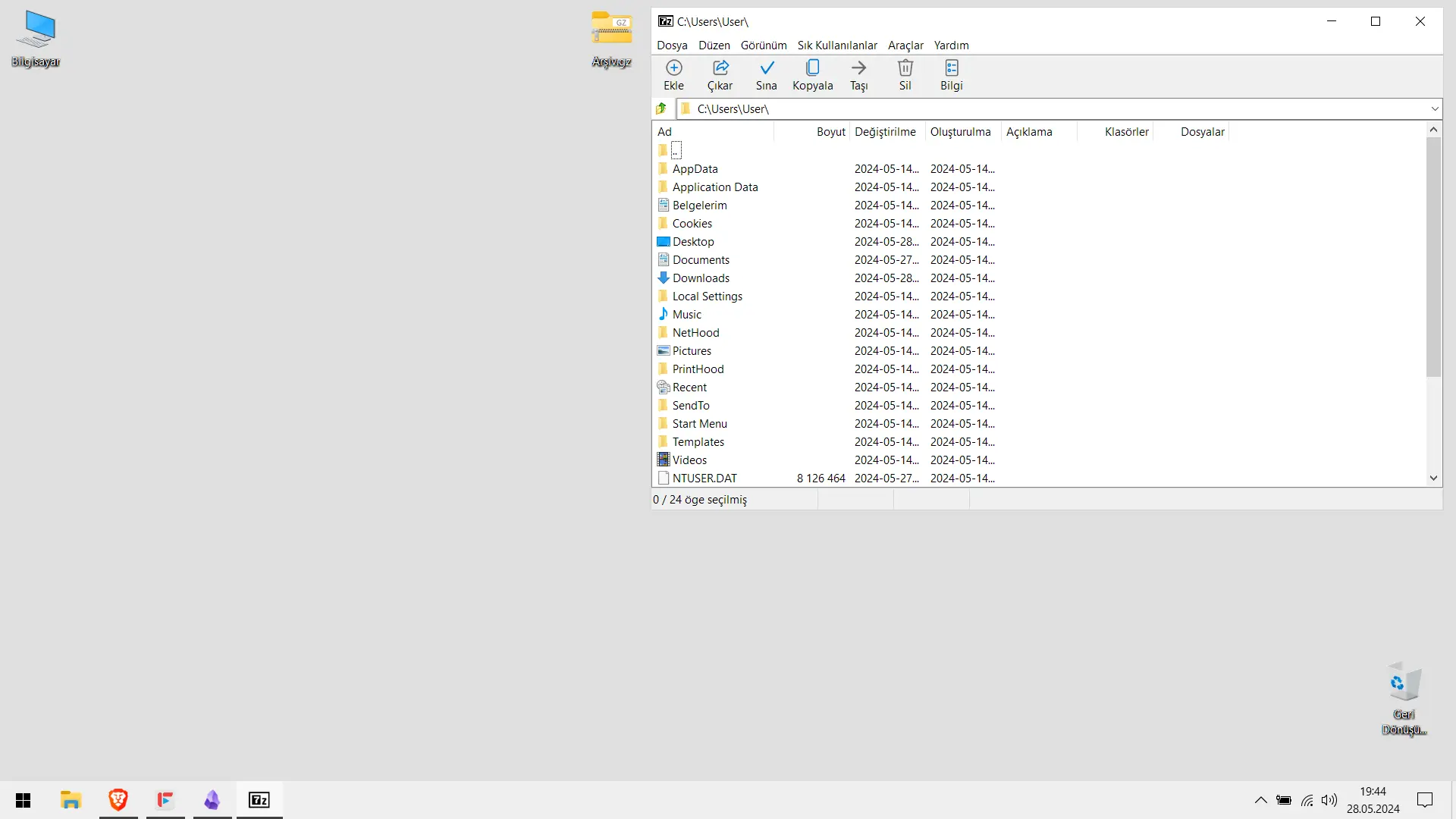Click the Çıkar extract toolbar icon

point(720,75)
